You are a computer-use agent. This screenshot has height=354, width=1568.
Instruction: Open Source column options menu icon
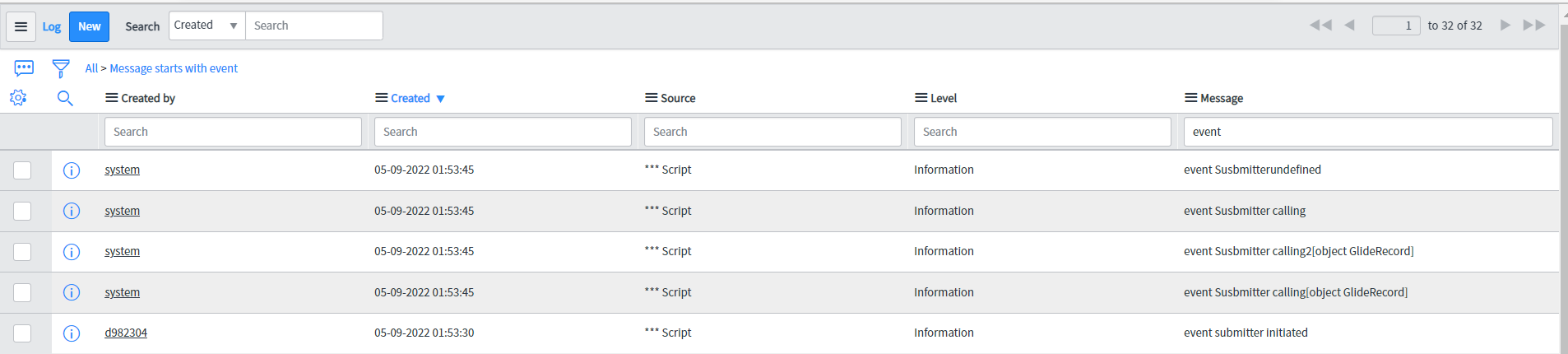(x=651, y=98)
